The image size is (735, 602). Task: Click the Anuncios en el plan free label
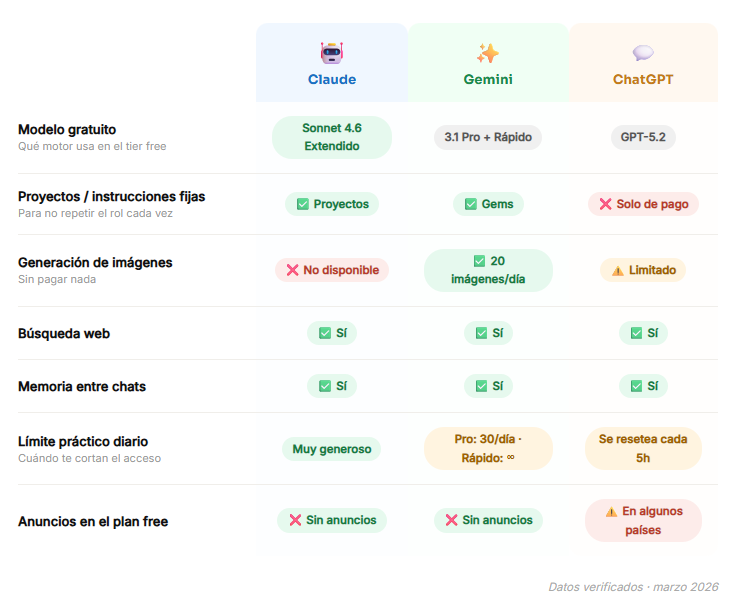pos(93,521)
